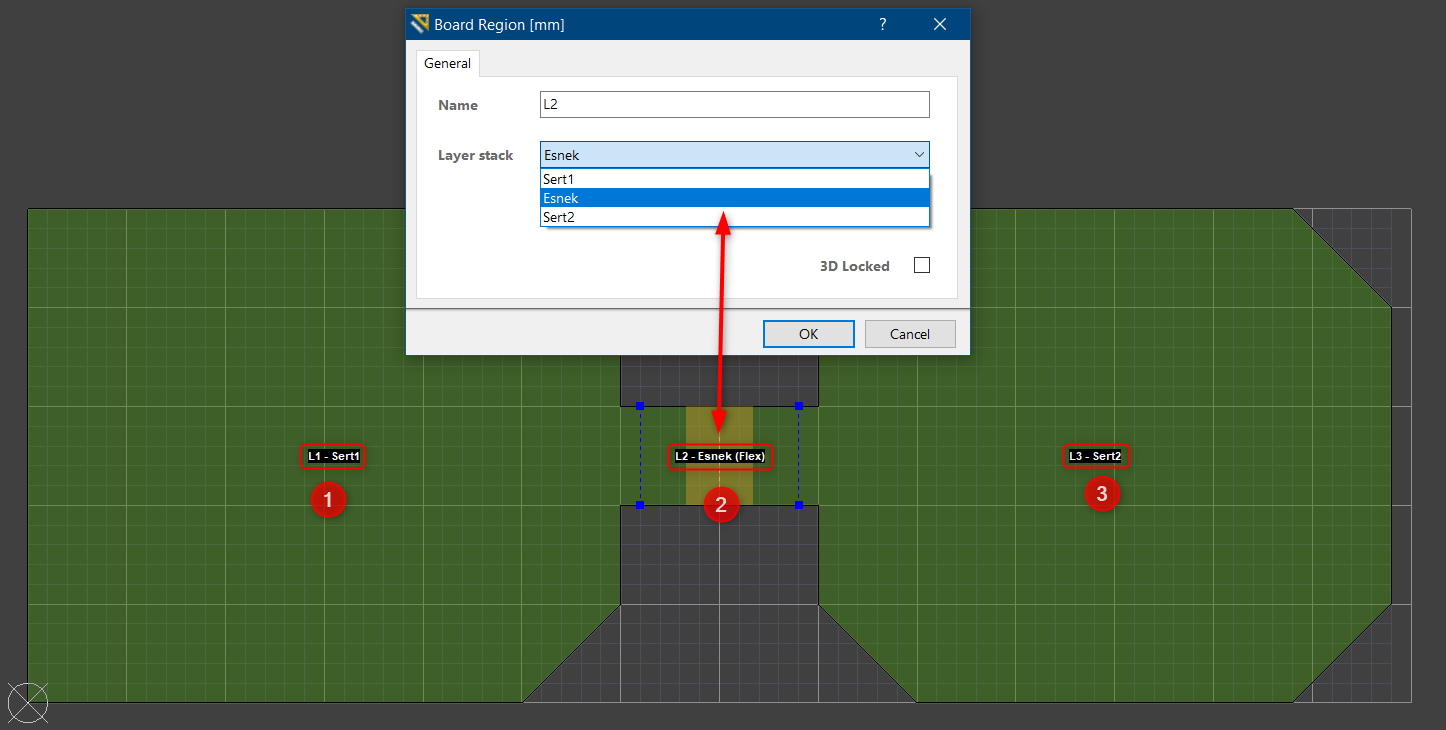Switch to the General tab

click(x=447, y=62)
